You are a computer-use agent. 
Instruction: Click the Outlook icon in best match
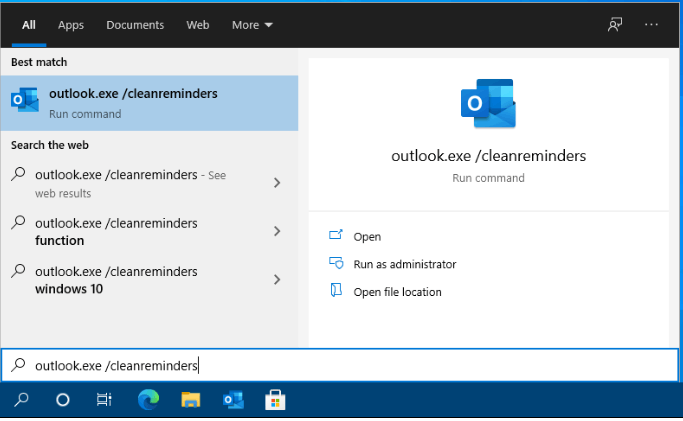click(x=25, y=100)
